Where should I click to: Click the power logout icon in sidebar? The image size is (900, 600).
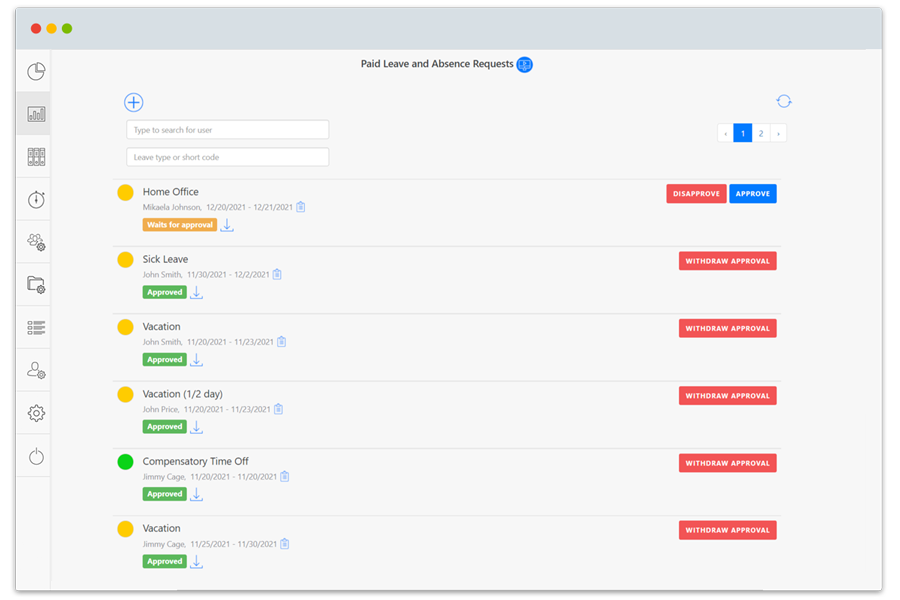pos(36,457)
